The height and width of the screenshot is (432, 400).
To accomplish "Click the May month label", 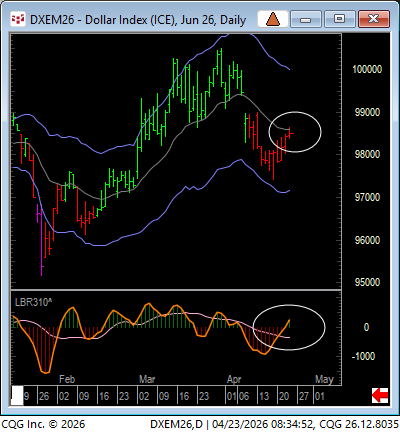I will (324, 379).
